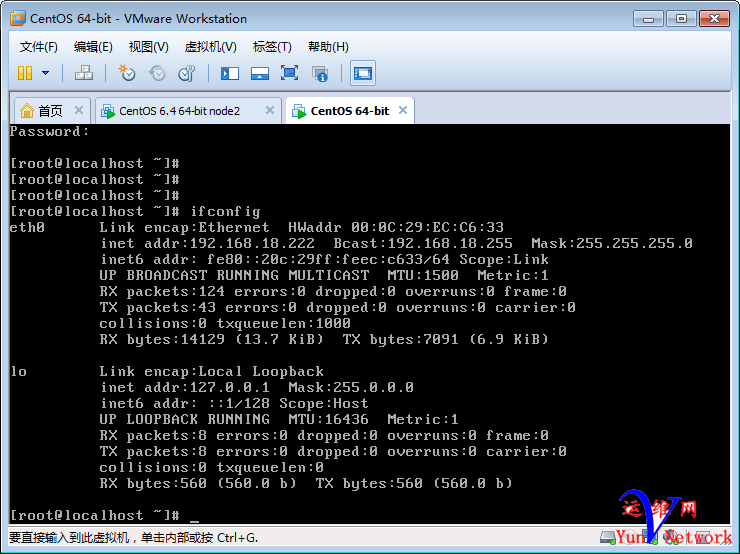Click the 'ifconfig' command text
Image resolution: width=740 pixels, height=554 pixels.
(225, 211)
